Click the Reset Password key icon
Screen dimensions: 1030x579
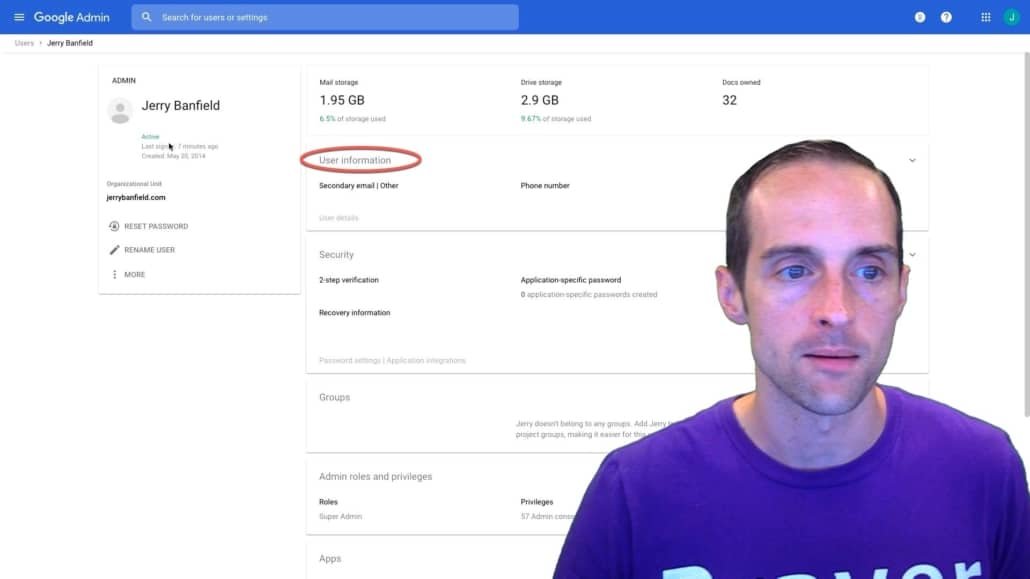(x=114, y=226)
